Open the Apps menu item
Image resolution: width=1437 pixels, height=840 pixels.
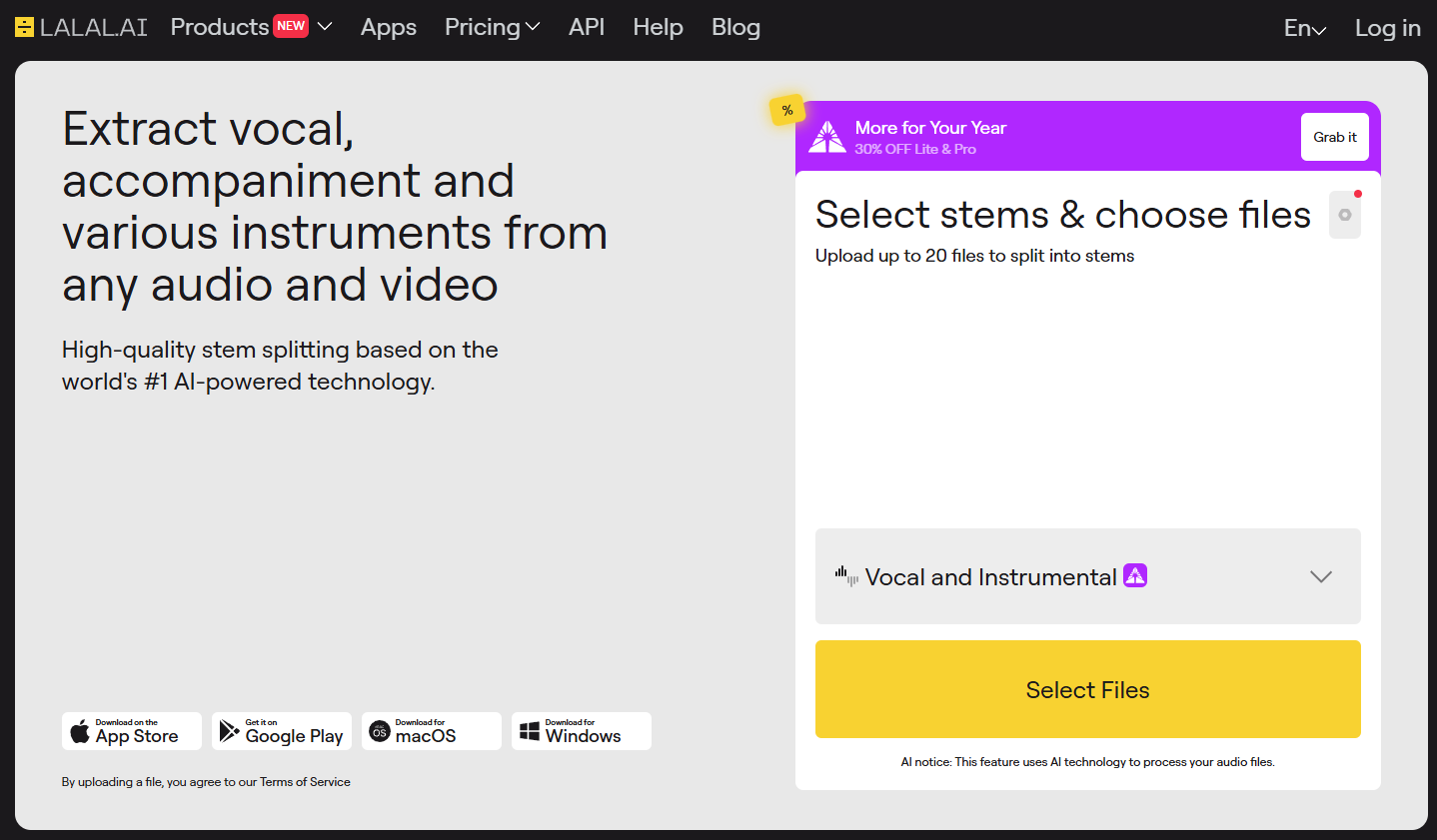388,27
